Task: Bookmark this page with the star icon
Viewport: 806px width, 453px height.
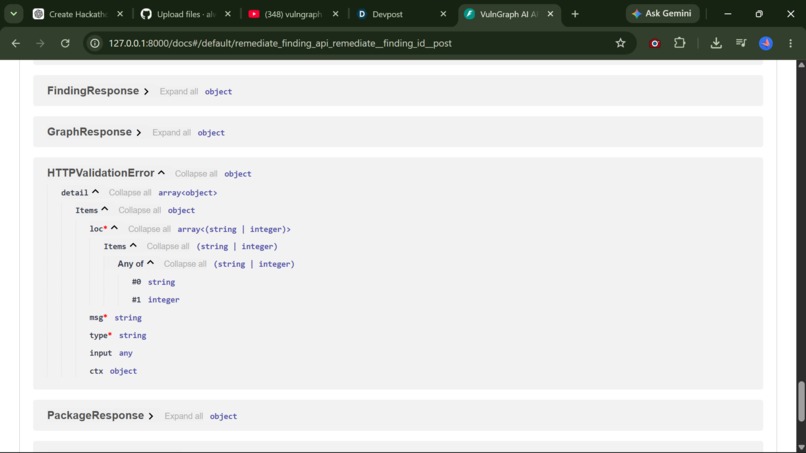Action: click(620, 43)
